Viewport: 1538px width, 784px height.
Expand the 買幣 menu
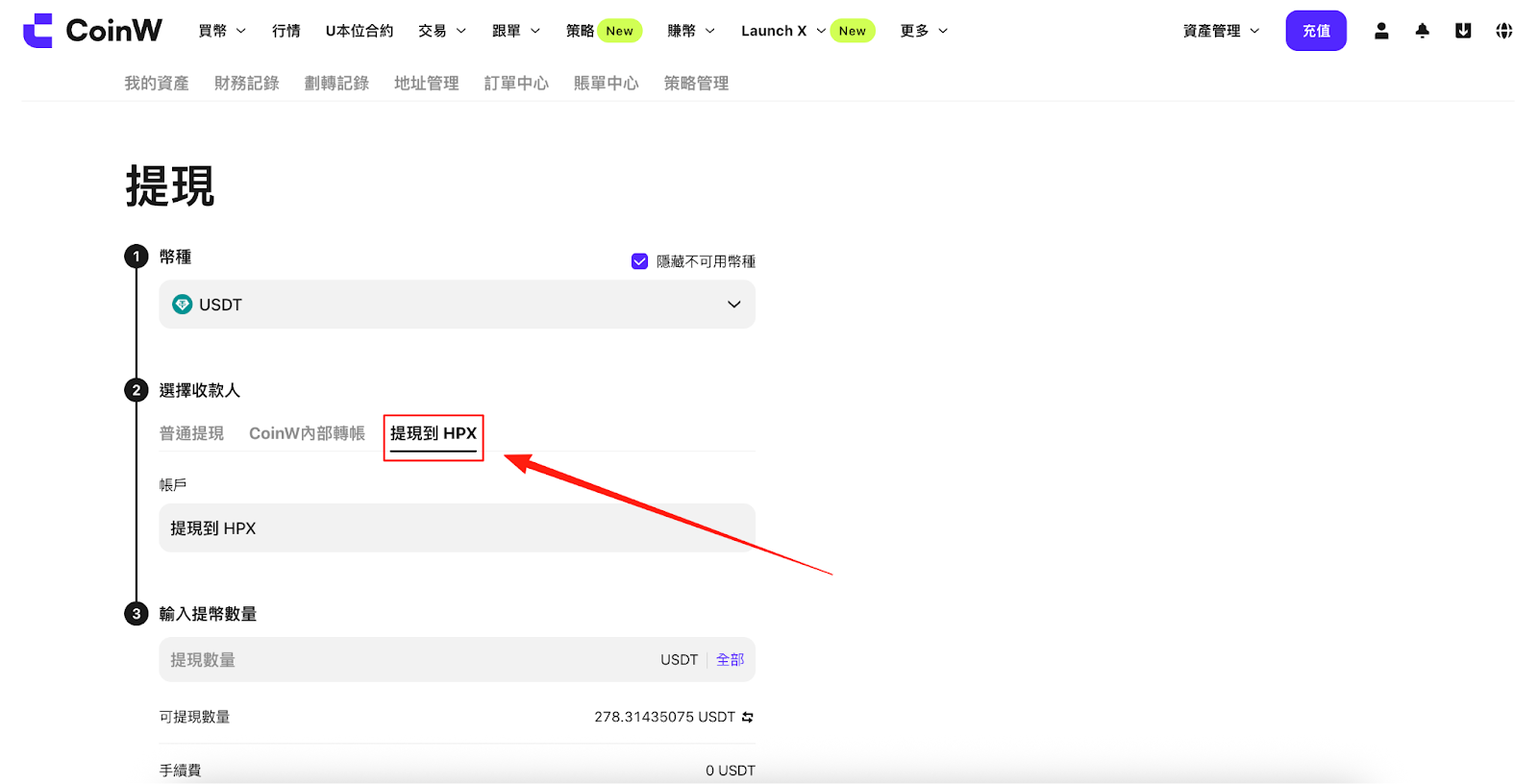[222, 31]
